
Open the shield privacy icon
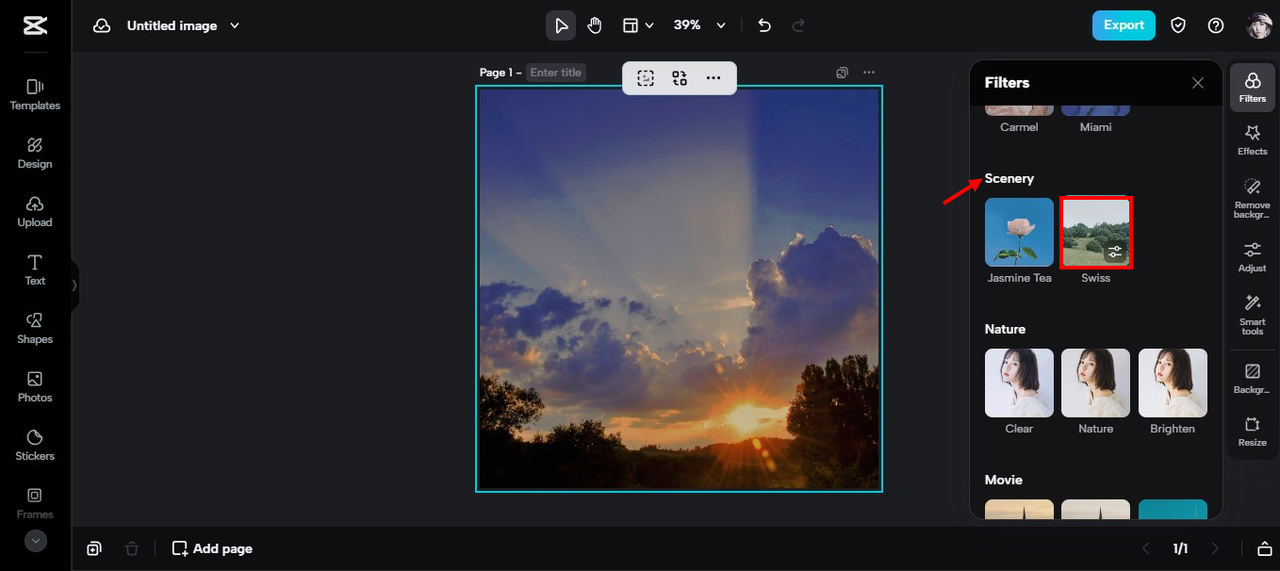click(x=1178, y=26)
